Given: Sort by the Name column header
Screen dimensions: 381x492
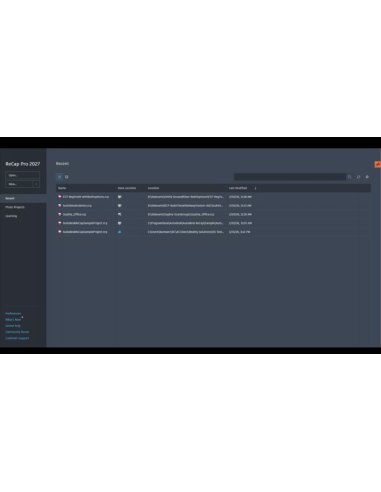Looking at the screenshot, I should [62, 188].
